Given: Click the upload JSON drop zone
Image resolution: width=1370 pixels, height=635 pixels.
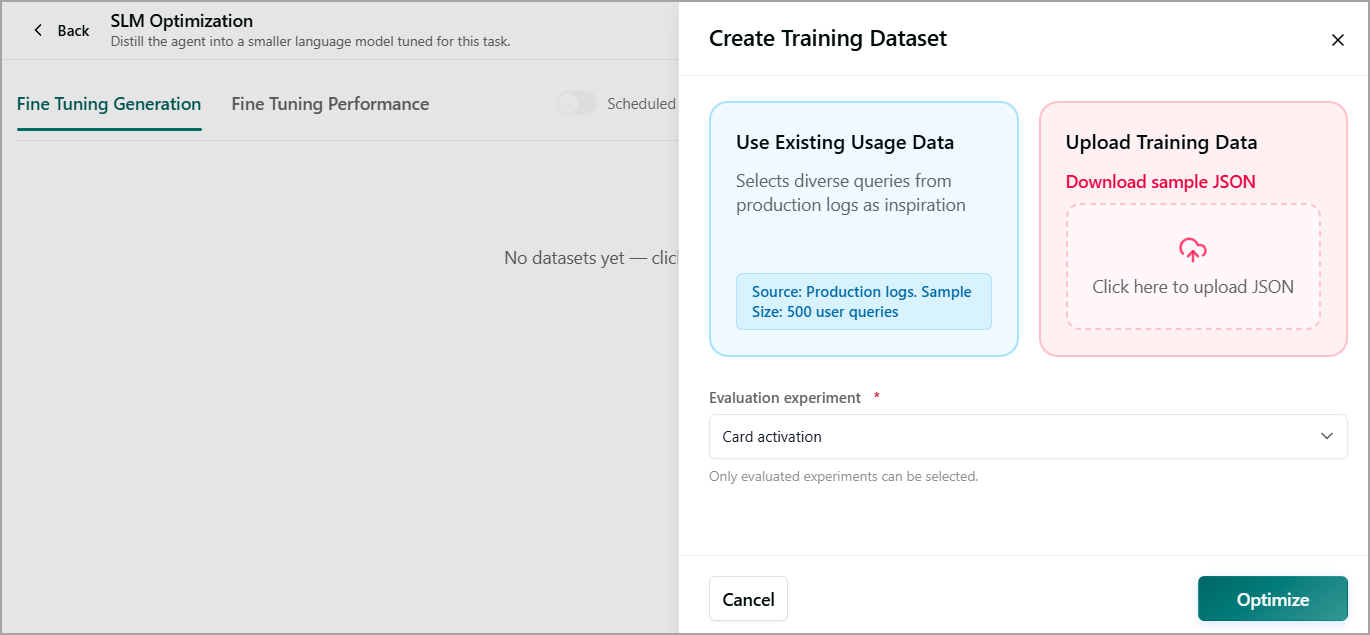Looking at the screenshot, I should 1193,267.
